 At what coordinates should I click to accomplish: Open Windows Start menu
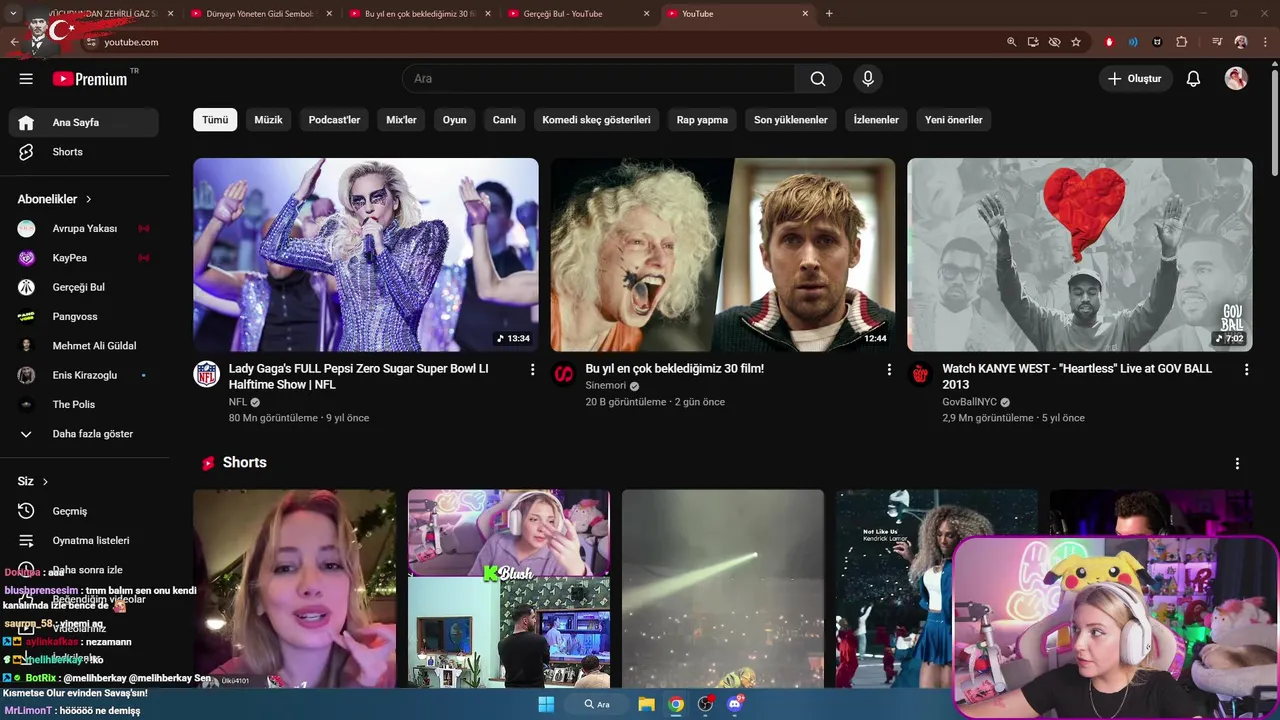546,704
